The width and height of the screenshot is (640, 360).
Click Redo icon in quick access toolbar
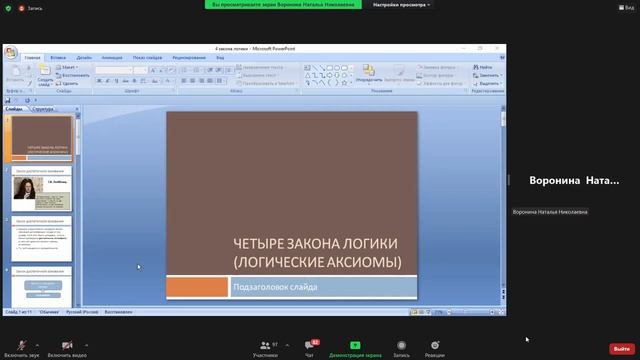27,100
